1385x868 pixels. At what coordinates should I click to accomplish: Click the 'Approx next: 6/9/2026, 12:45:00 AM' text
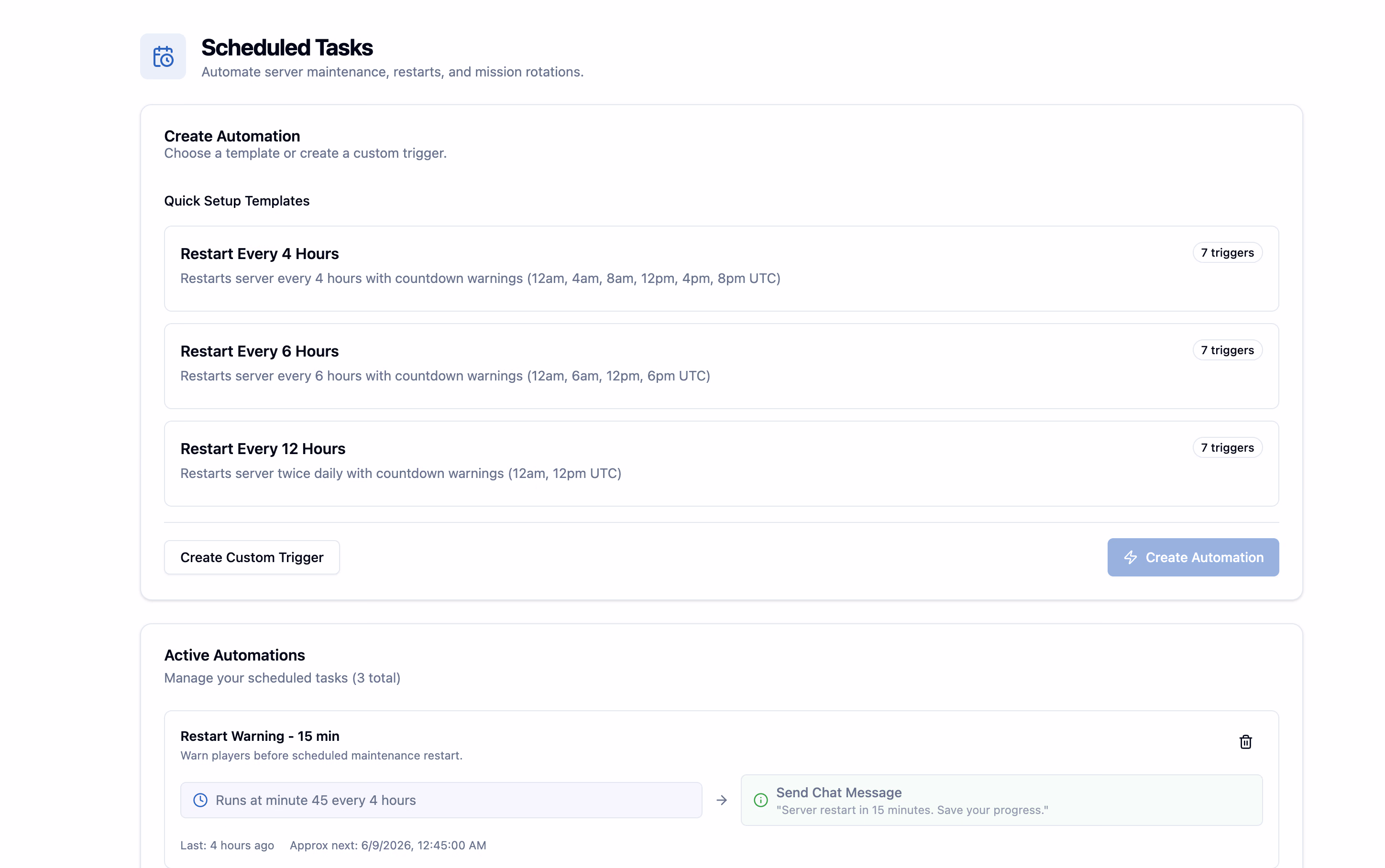click(x=387, y=845)
